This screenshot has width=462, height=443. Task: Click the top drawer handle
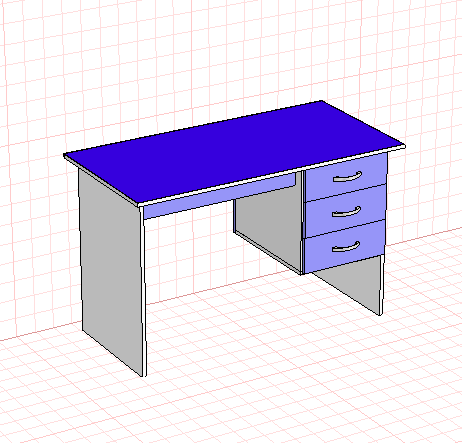pos(347,177)
